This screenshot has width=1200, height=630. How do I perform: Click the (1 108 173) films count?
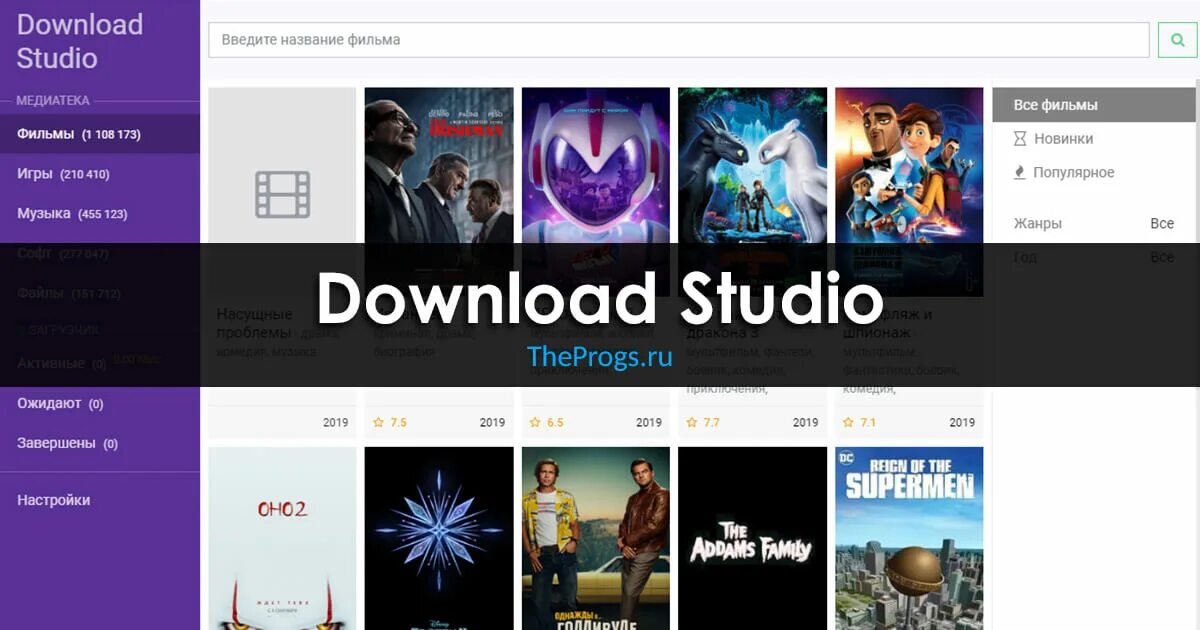pyautogui.click(x=111, y=135)
